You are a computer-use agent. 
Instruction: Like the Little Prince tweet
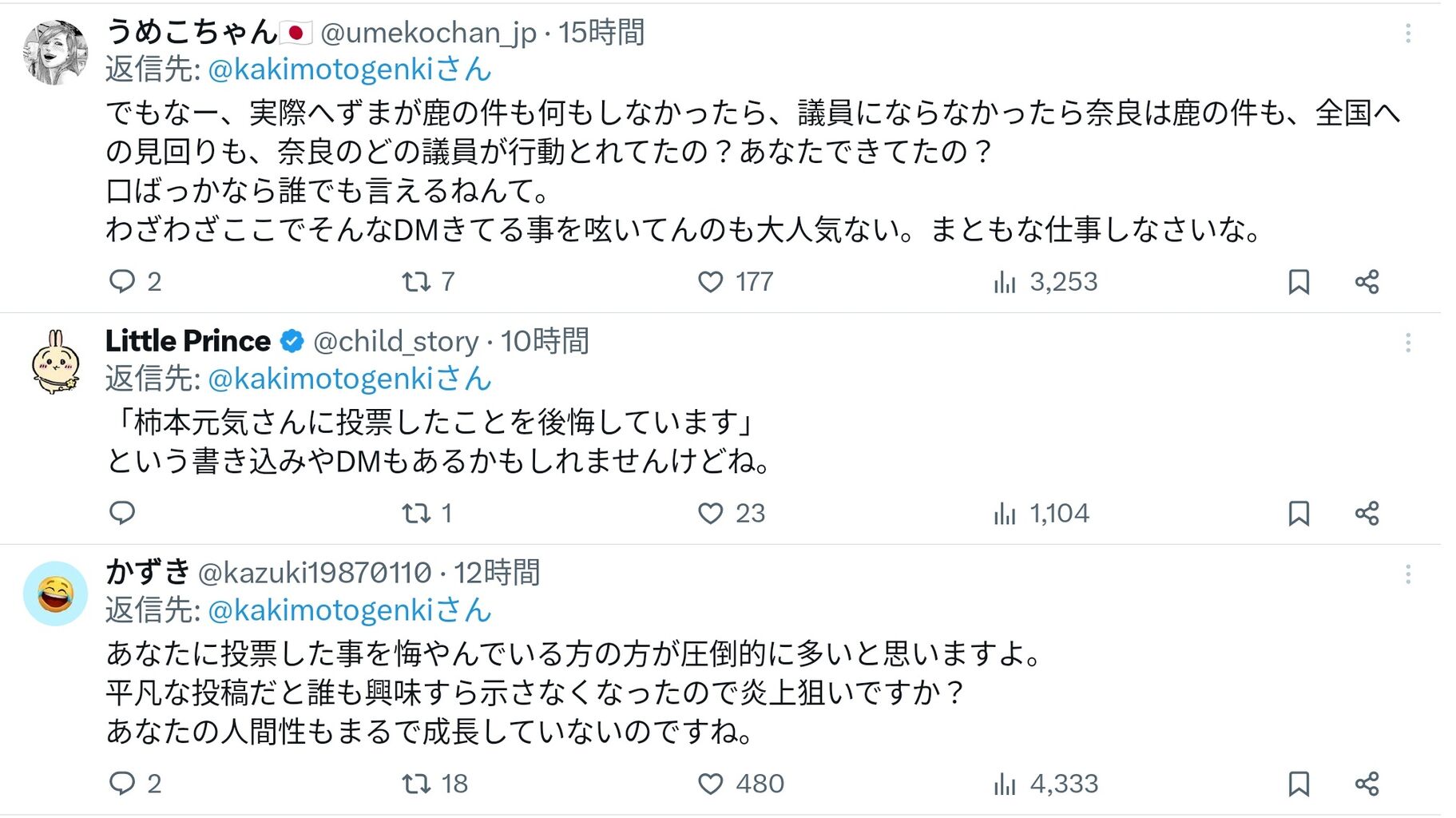pos(710,513)
